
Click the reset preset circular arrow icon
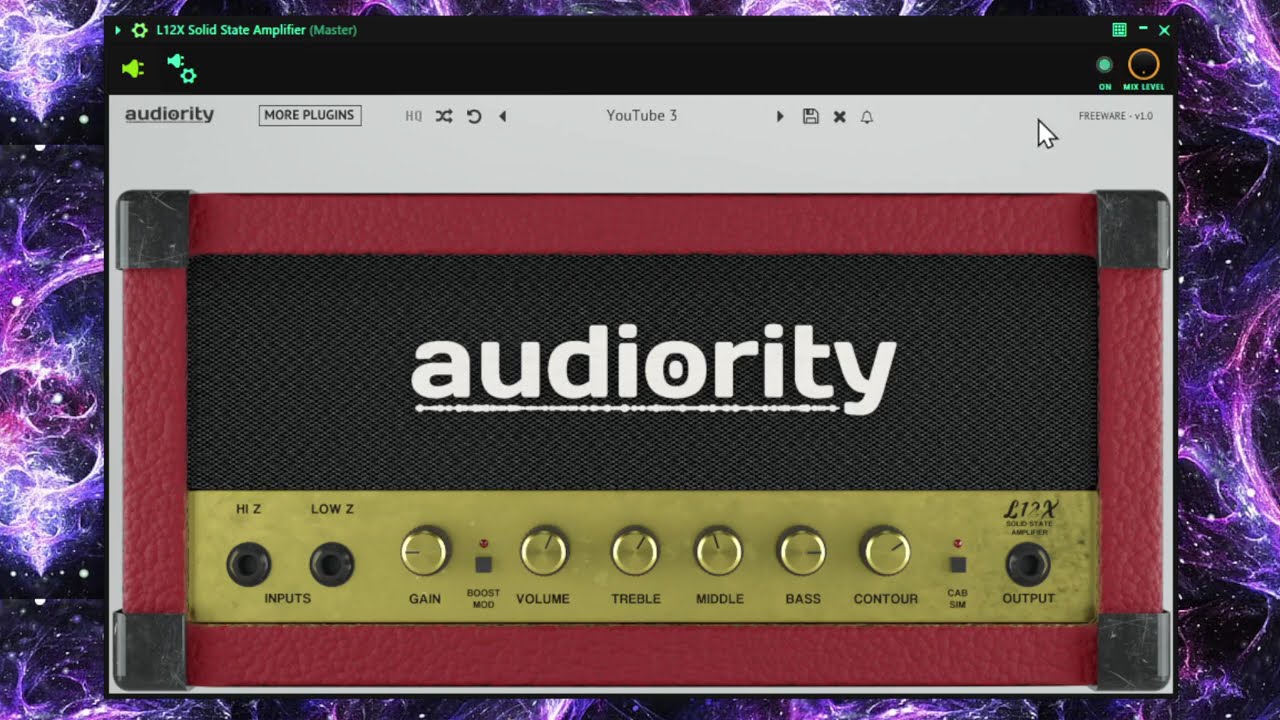click(x=474, y=116)
